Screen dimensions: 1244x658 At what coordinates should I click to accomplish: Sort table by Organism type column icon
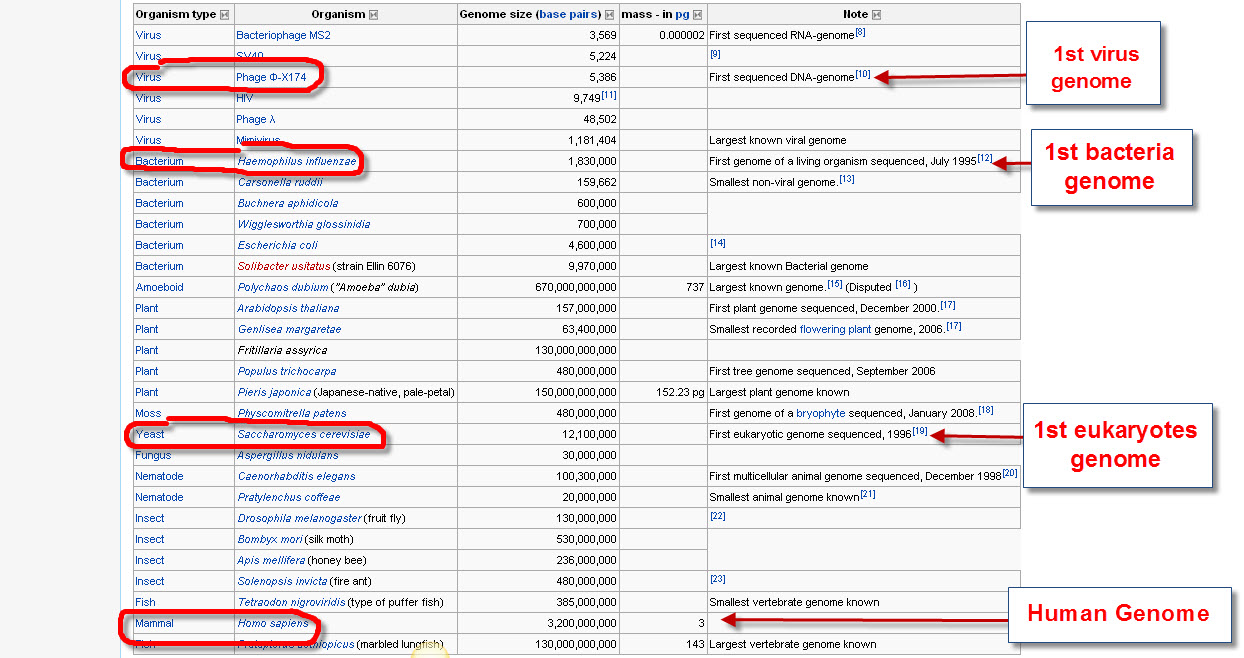(x=224, y=15)
